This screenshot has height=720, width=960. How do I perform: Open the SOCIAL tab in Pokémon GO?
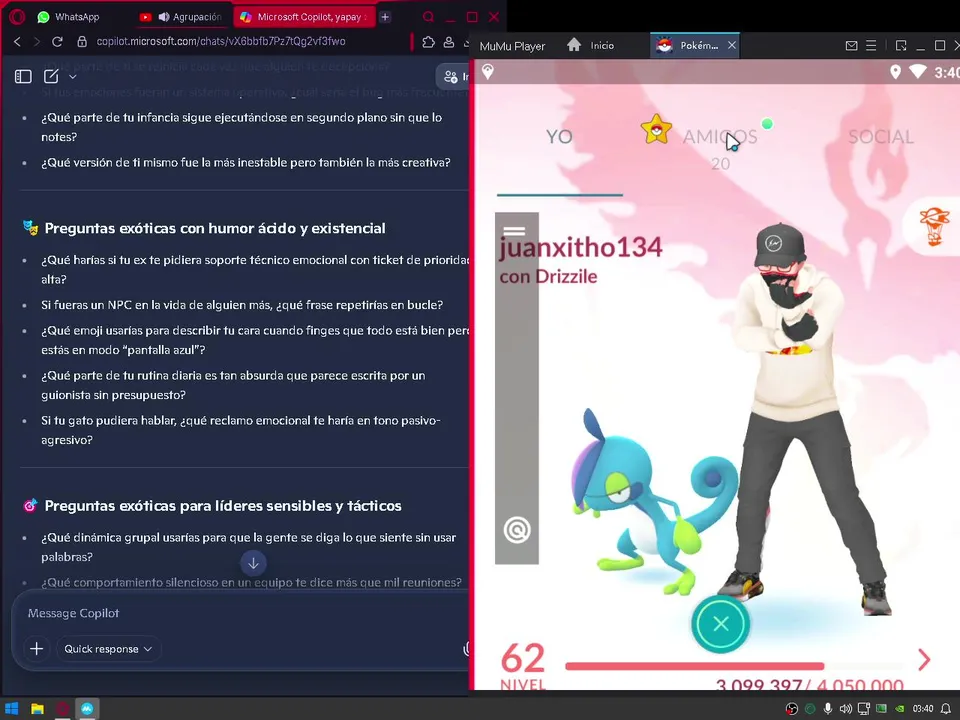(880, 137)
